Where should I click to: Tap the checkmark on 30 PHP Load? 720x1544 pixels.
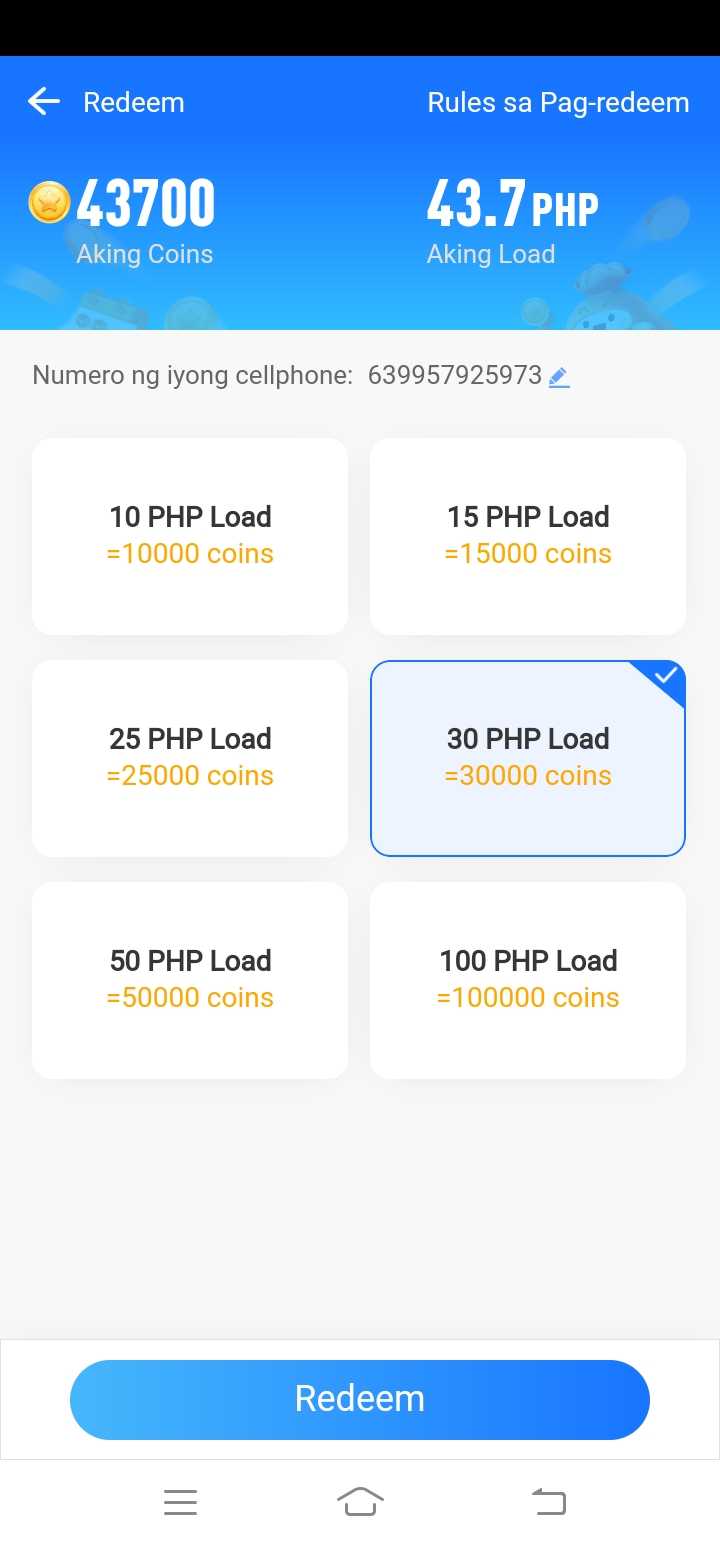click(x=665, y=676)
